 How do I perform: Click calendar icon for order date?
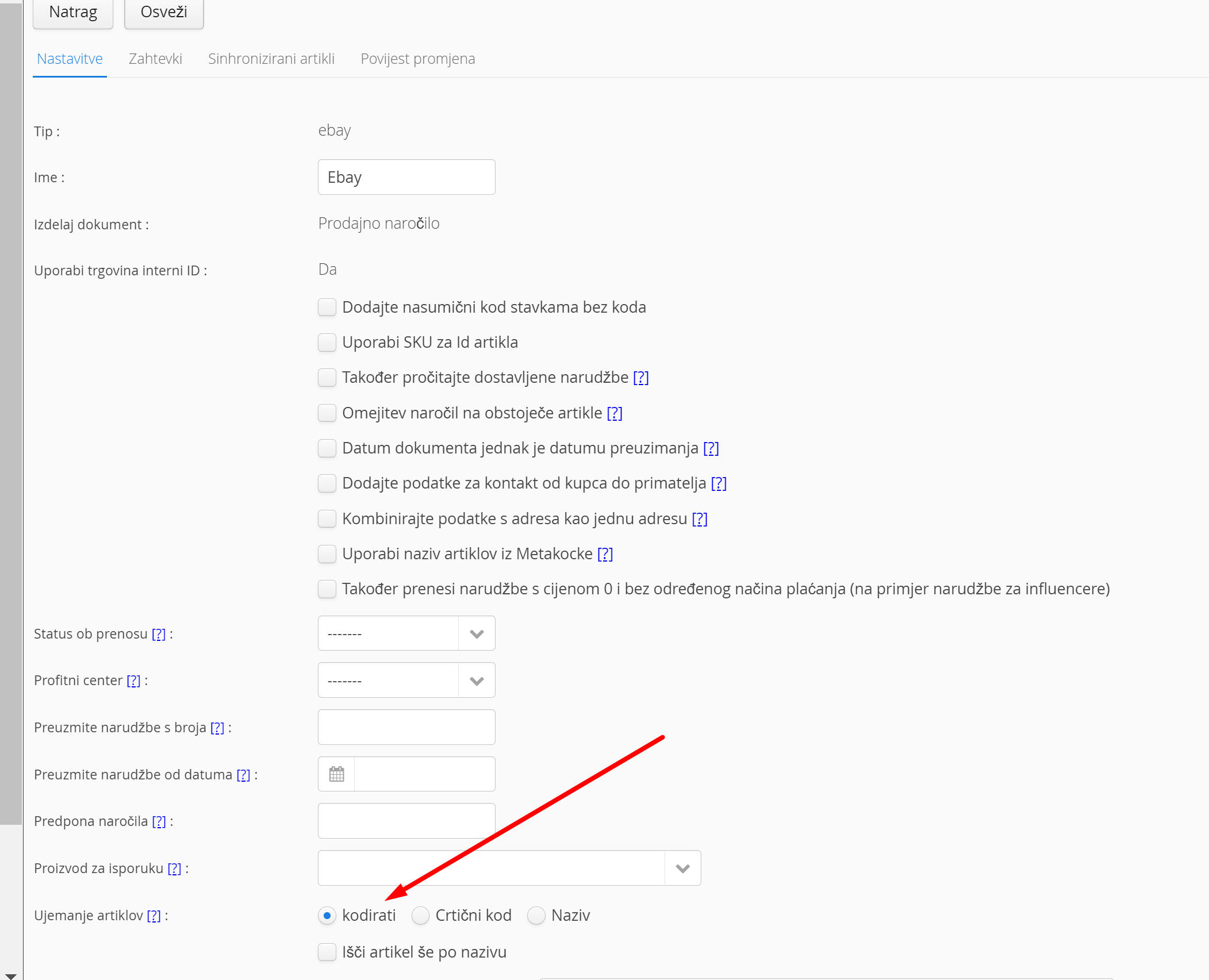pos(336,774)
